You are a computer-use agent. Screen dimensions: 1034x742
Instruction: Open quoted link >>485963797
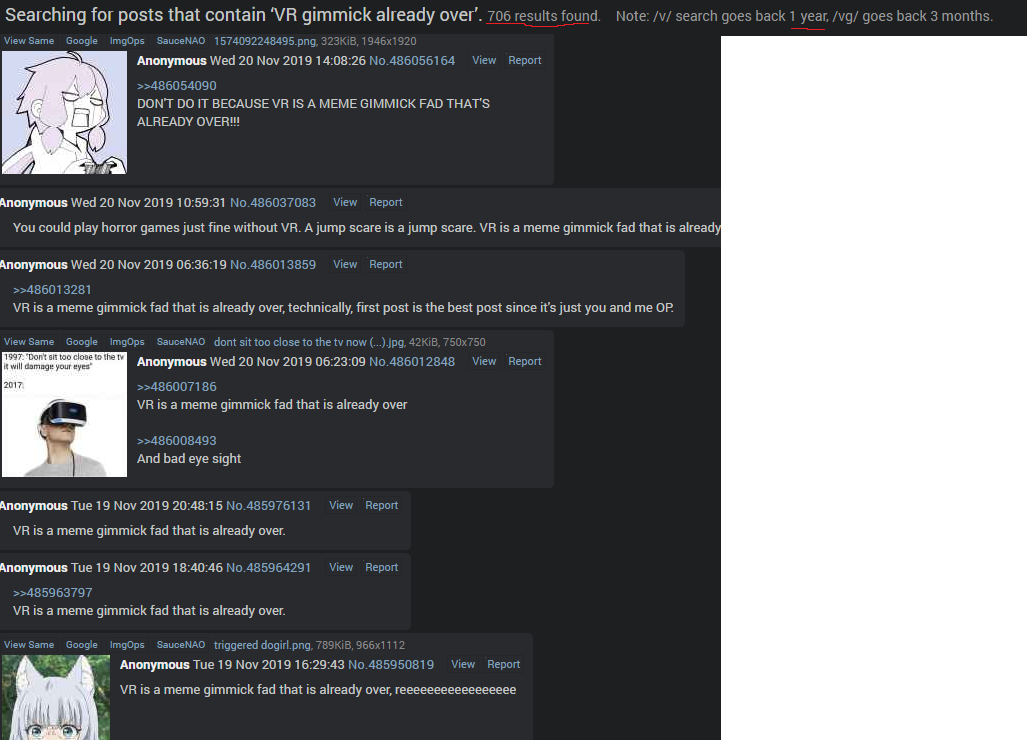pos(52,593)
